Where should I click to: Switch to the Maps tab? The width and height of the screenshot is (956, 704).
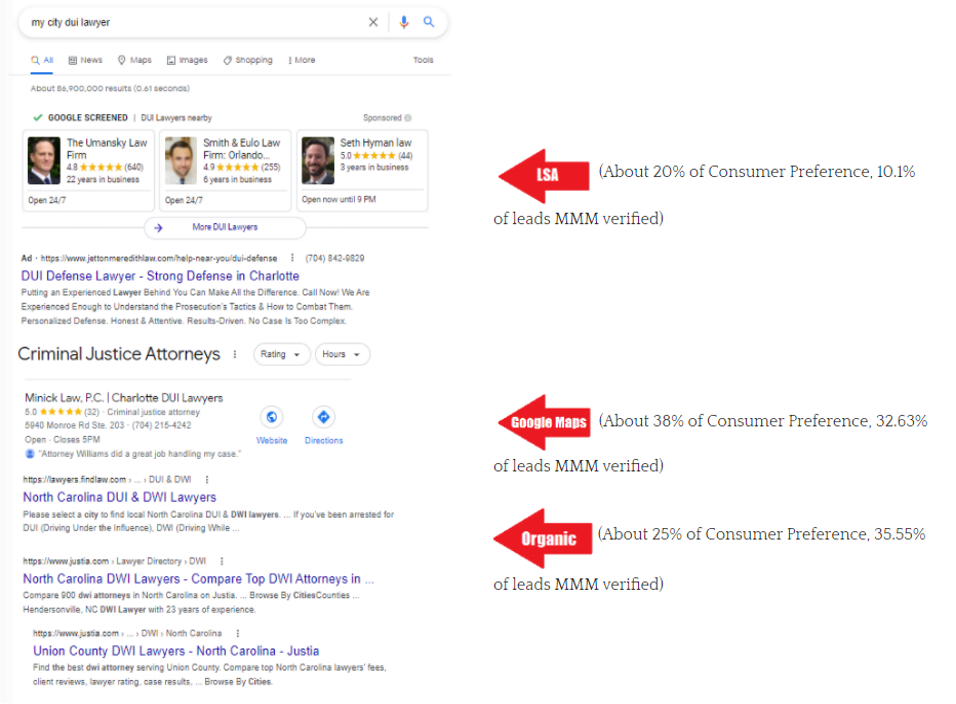(x=135, y=60)
